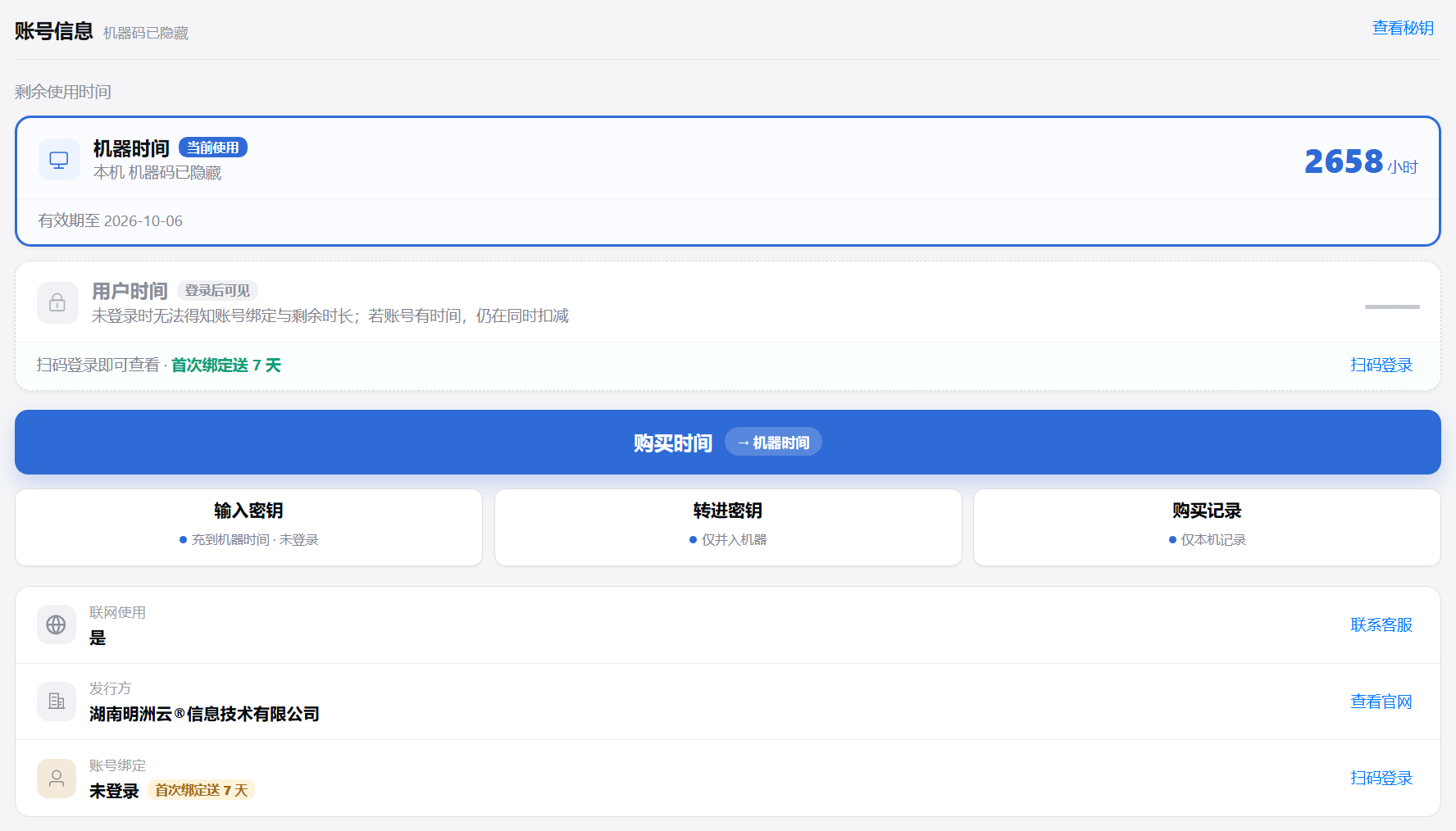Click the 当前使用 badge

pos(213,148)
